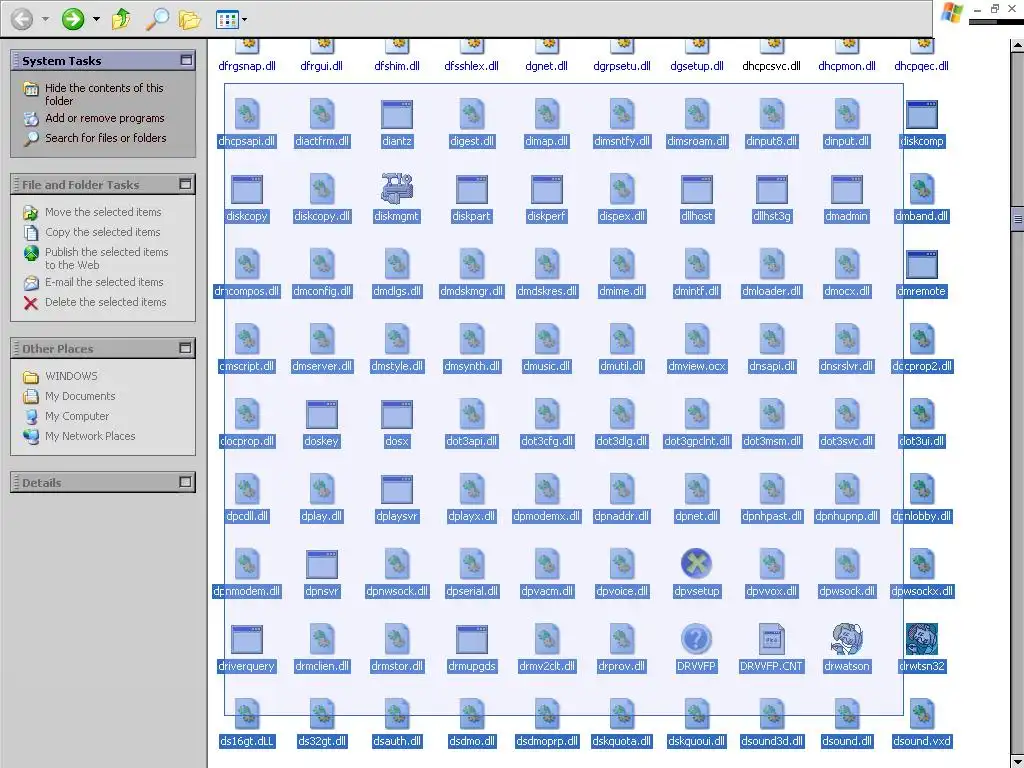Image resolution: width=1024 pixels, height=768 pixels.
Task: Click Hide the contents of this folder
Action: click(x=104, y=94)
